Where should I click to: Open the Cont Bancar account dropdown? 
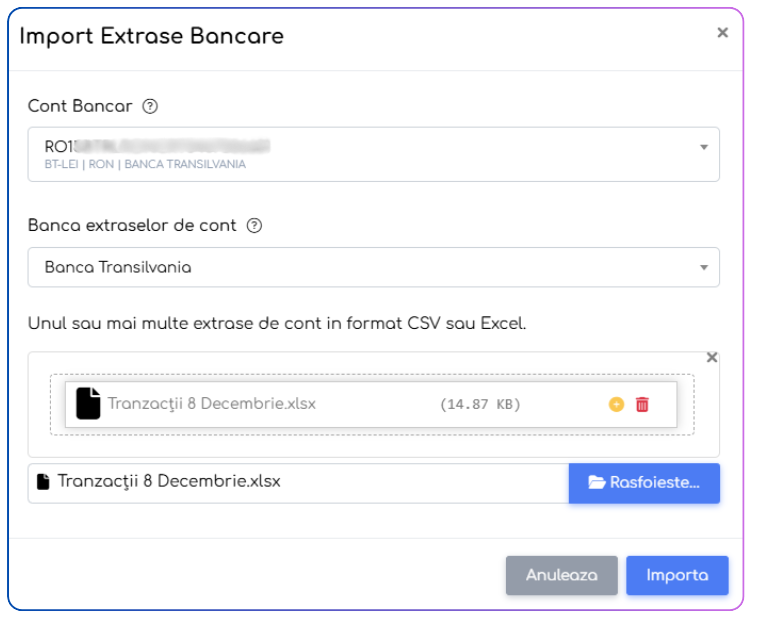[360, 154]
